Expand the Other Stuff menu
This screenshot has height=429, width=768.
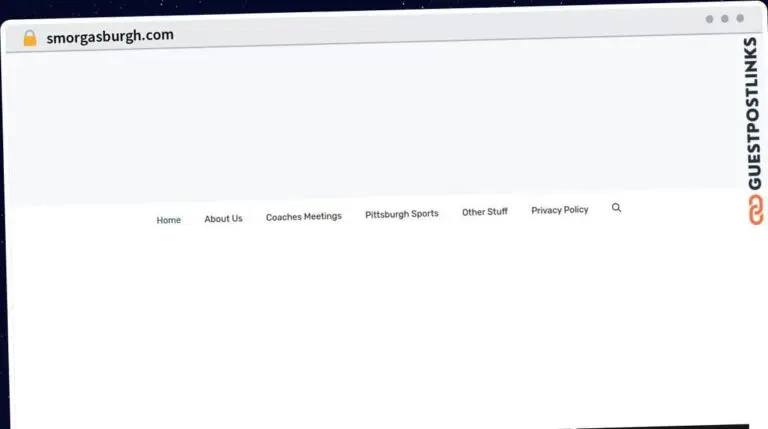point(484,212)
